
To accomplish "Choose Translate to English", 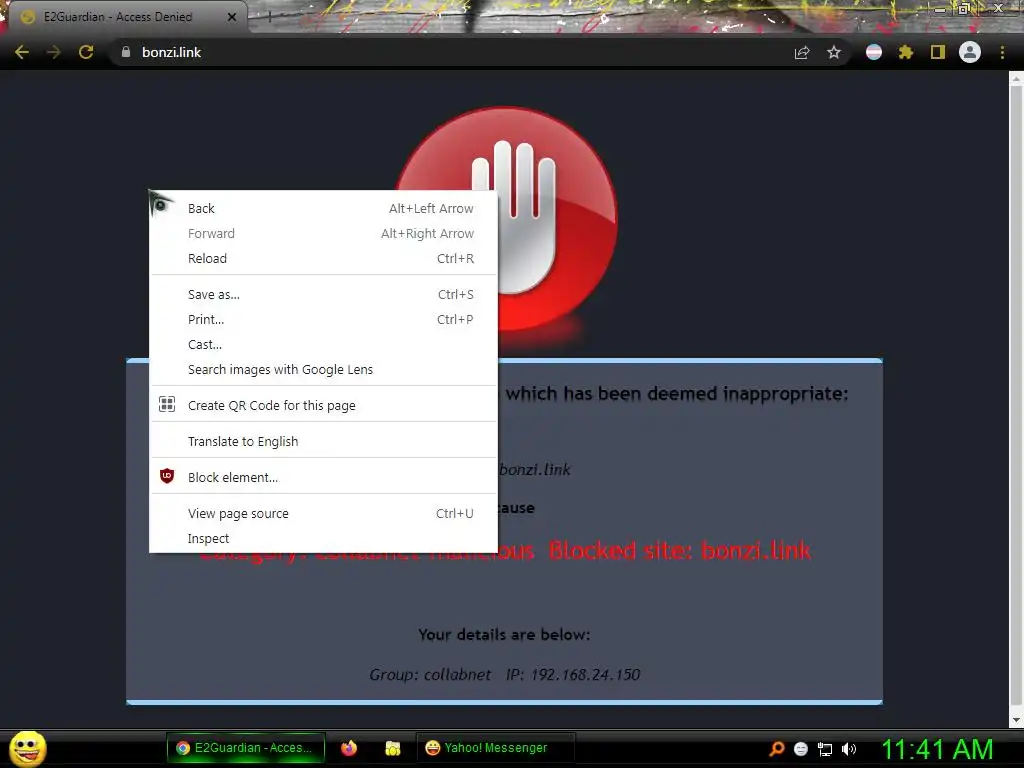I will (x=323, y=441).
